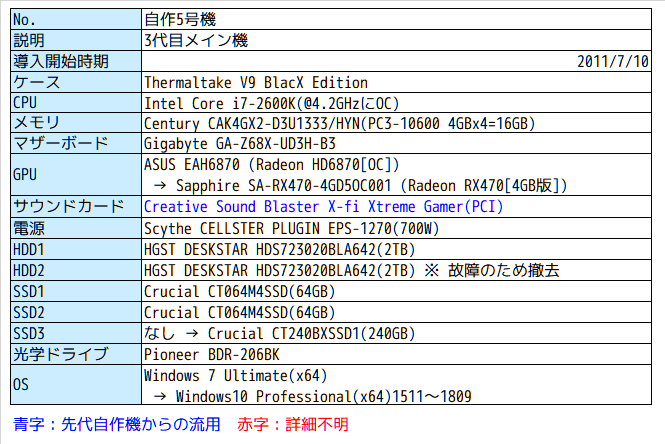Click the 'HDD1' row label
The width and height of the screenshot is (665, 444).
click(76, 249)
